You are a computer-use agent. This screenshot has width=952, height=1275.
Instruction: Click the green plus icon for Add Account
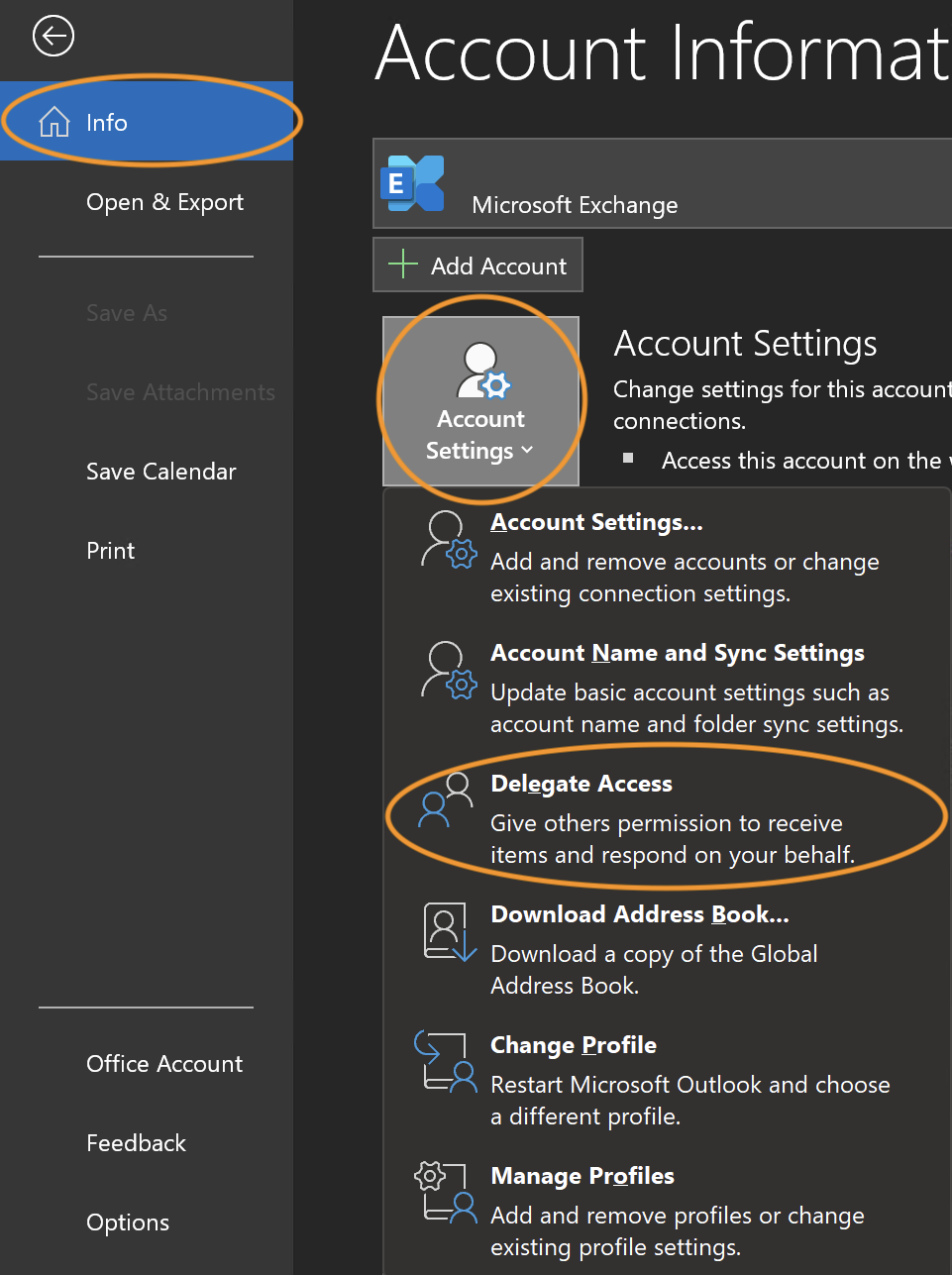[403, 265]
